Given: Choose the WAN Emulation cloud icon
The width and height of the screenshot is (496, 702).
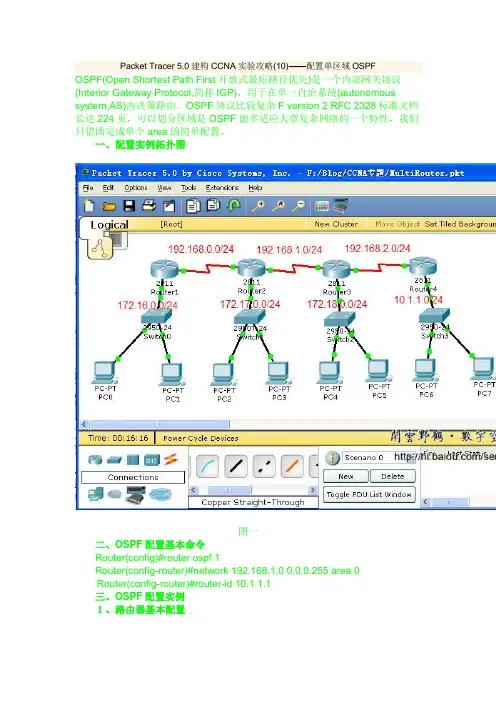Looking at the screenshot, I should (115, 494).
